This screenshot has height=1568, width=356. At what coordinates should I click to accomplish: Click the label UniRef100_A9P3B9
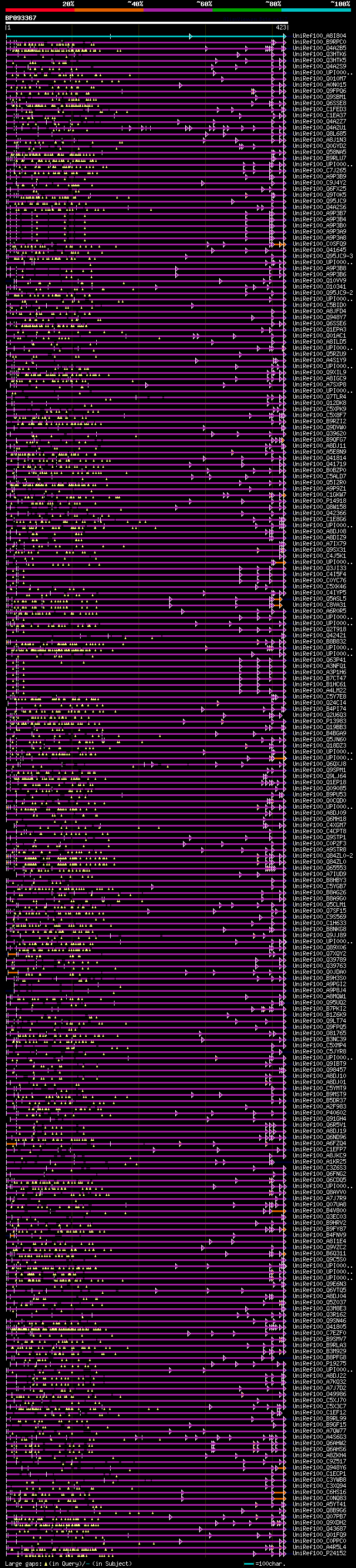coord(319,176)
